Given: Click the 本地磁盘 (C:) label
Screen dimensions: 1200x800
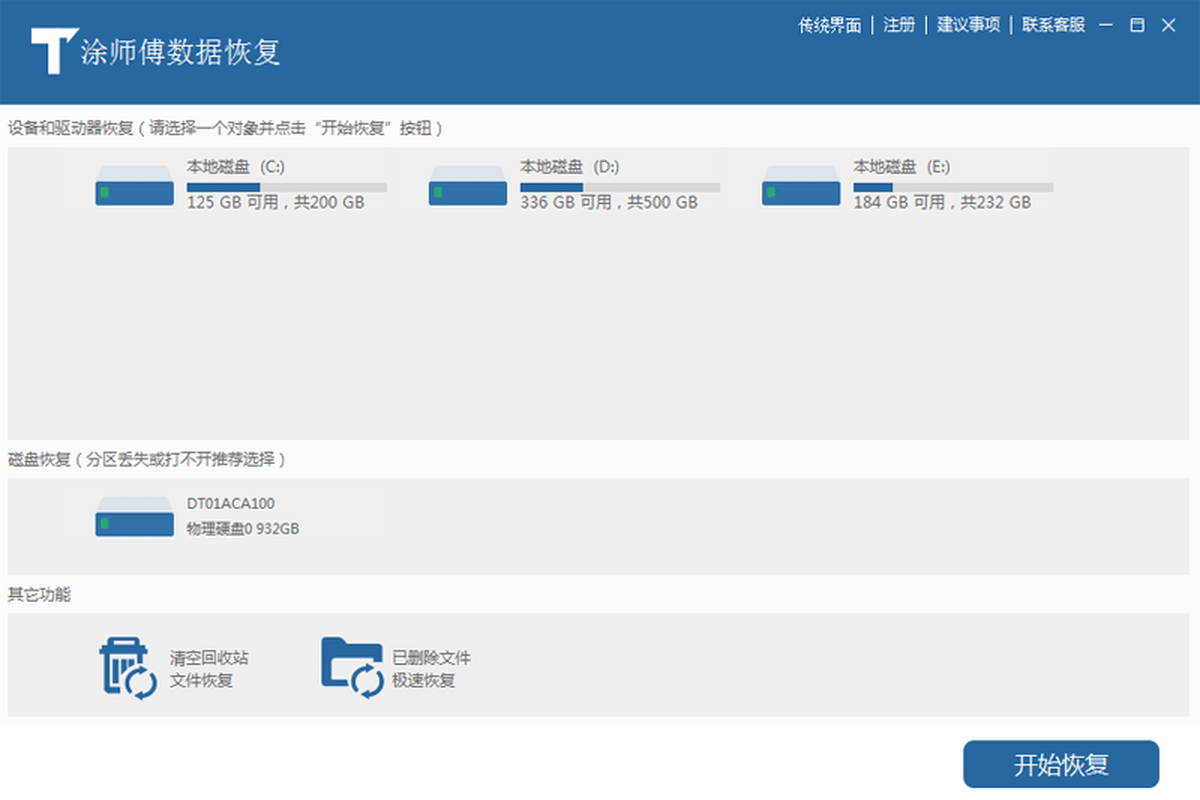Looking at the screenshot, I should (x=234, y=167).
